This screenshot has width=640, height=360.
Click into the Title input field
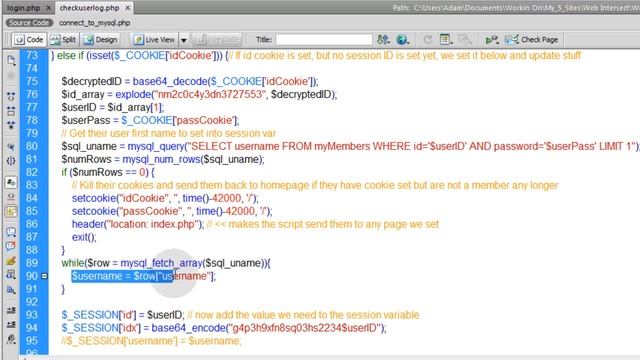pyautogui.click(x=324, y=40)
